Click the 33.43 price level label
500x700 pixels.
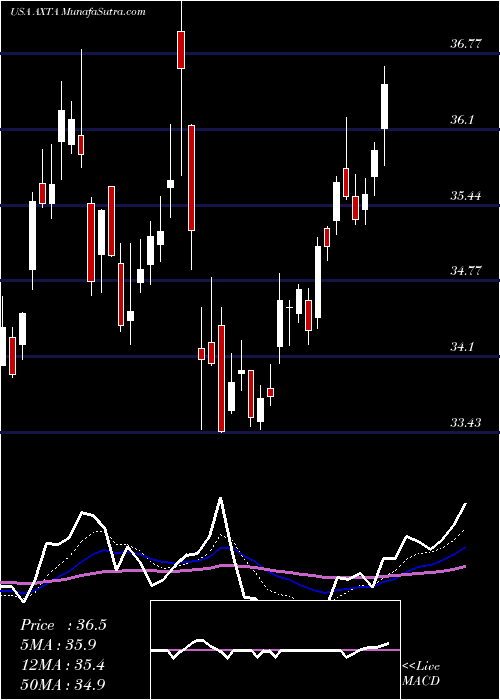[x=466, y=422]
